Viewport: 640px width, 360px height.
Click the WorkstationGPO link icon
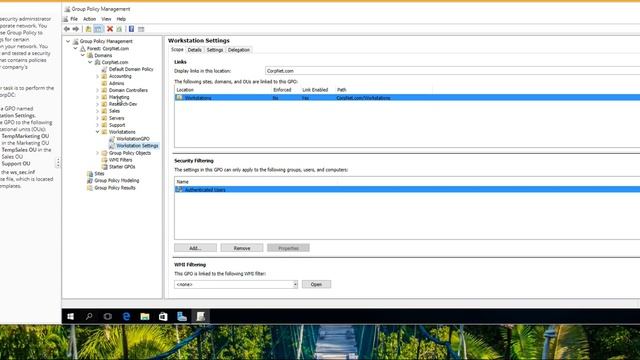tap(111, 139)
